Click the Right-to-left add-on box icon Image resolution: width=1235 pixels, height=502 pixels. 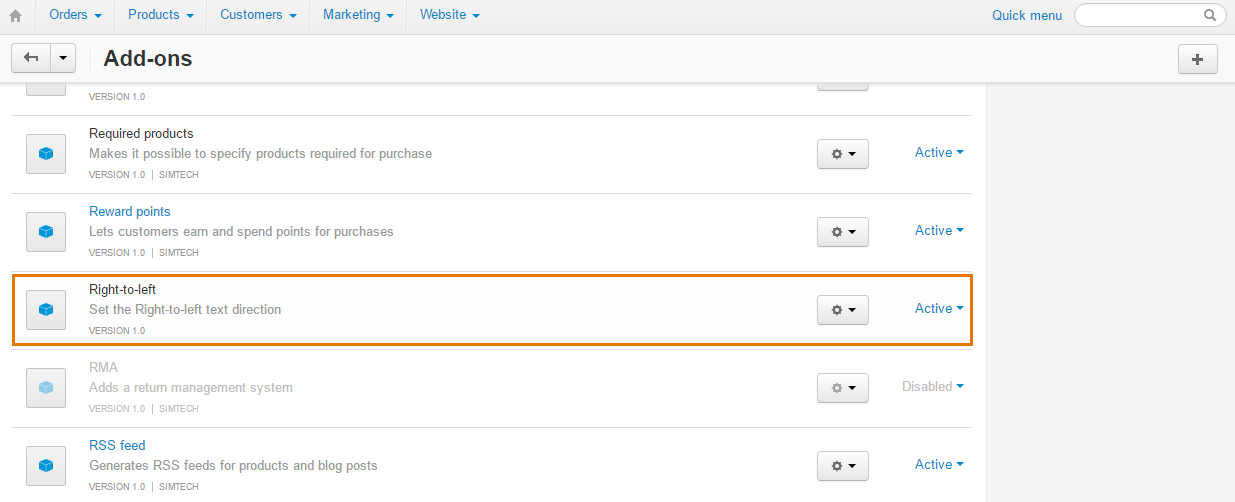pos(45,310)
